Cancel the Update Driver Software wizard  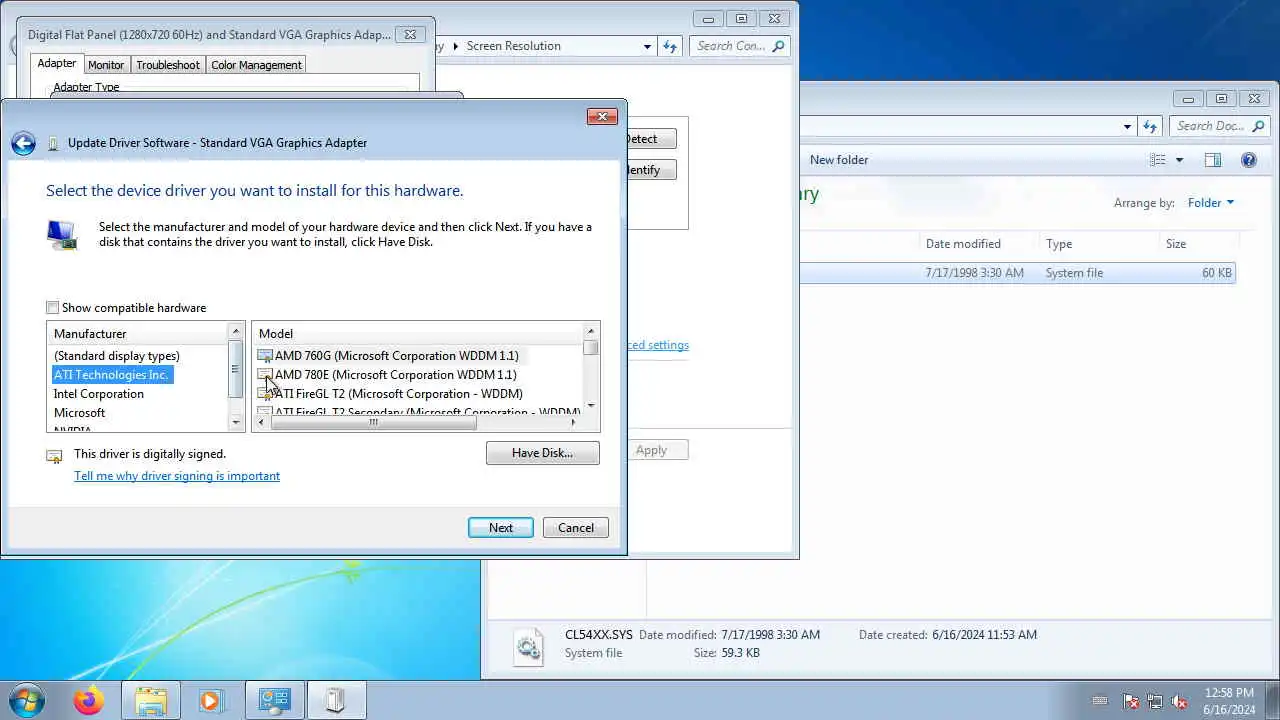pos(576,528)
